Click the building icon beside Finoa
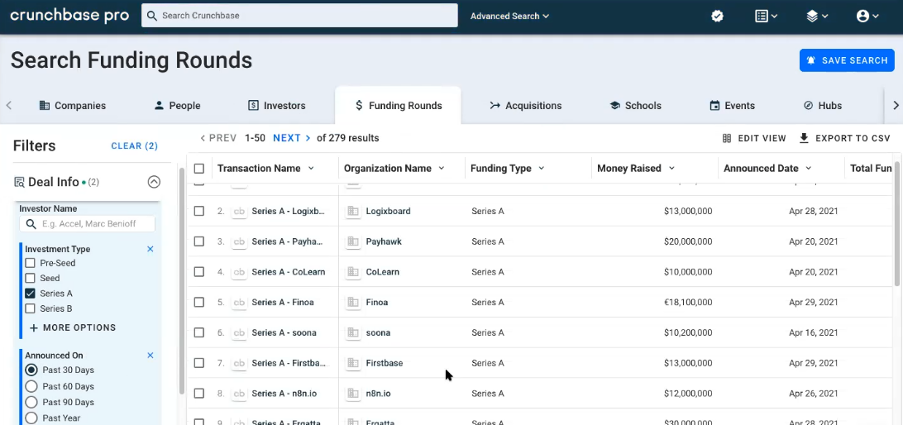Image resolution: width=904 pixels, height=426 pixels. coord(352,302)
